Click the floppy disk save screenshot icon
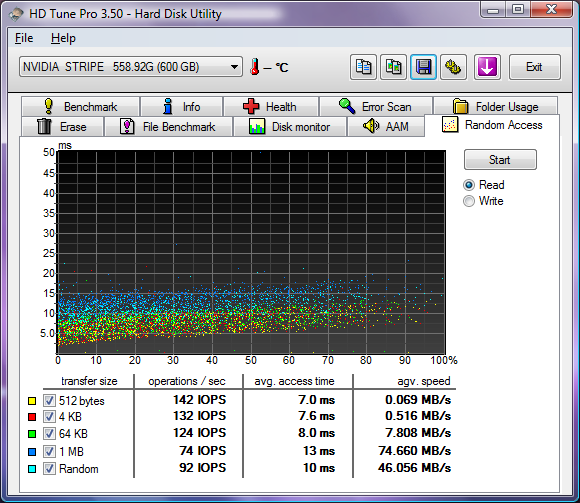Image resolution: width=580 pixels, height=503 pixels. 423,67
